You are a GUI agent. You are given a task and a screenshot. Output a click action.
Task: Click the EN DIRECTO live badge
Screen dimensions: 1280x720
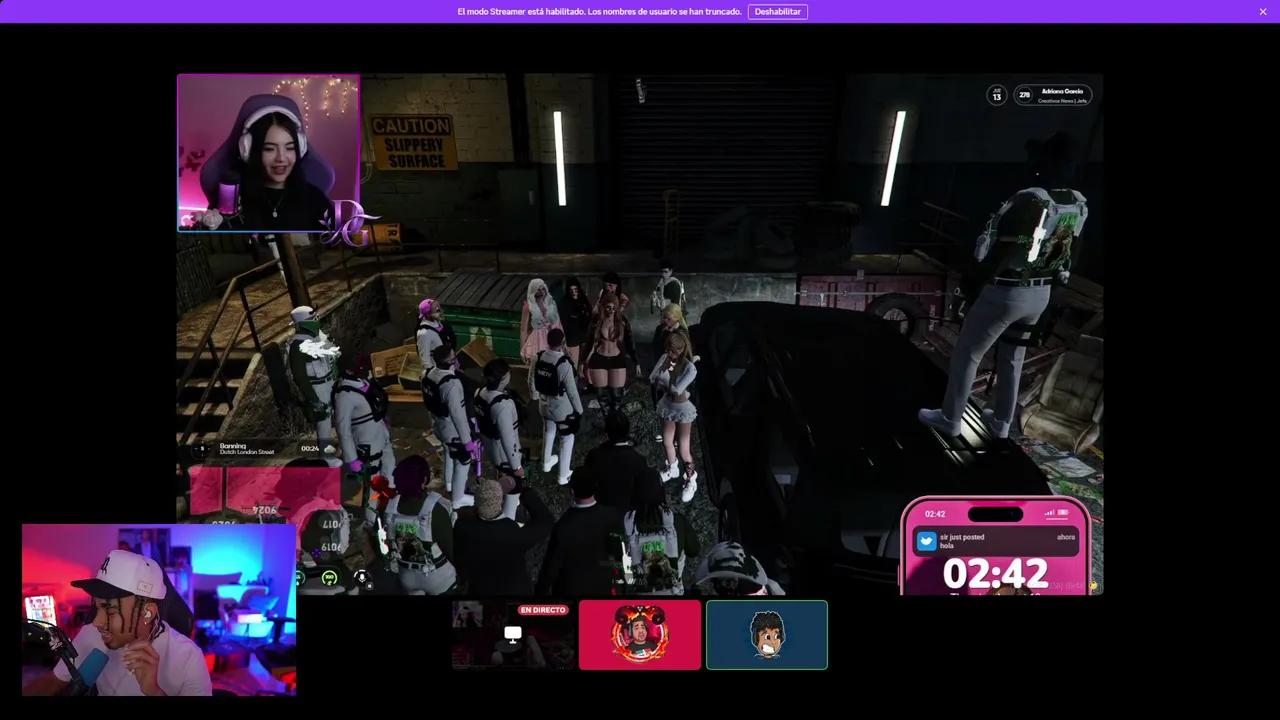pyautogui.click(x=543, y=610)
